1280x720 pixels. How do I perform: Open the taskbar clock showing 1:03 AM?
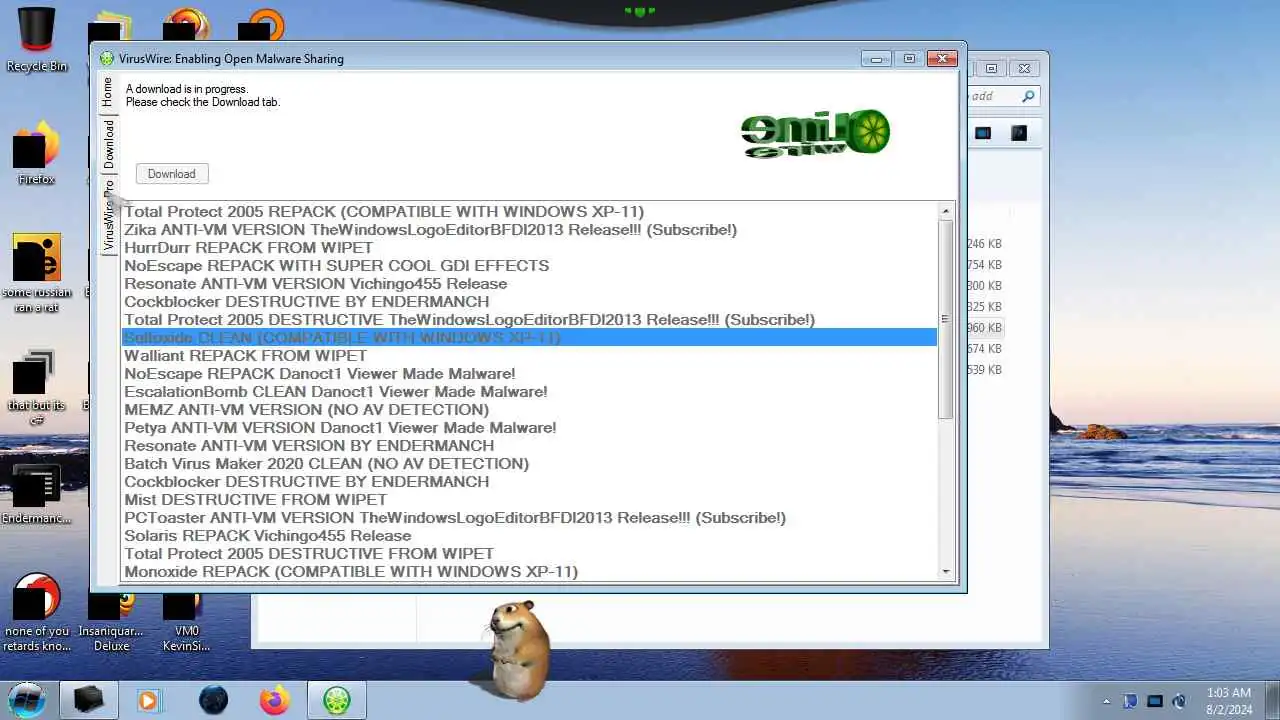1229,700
